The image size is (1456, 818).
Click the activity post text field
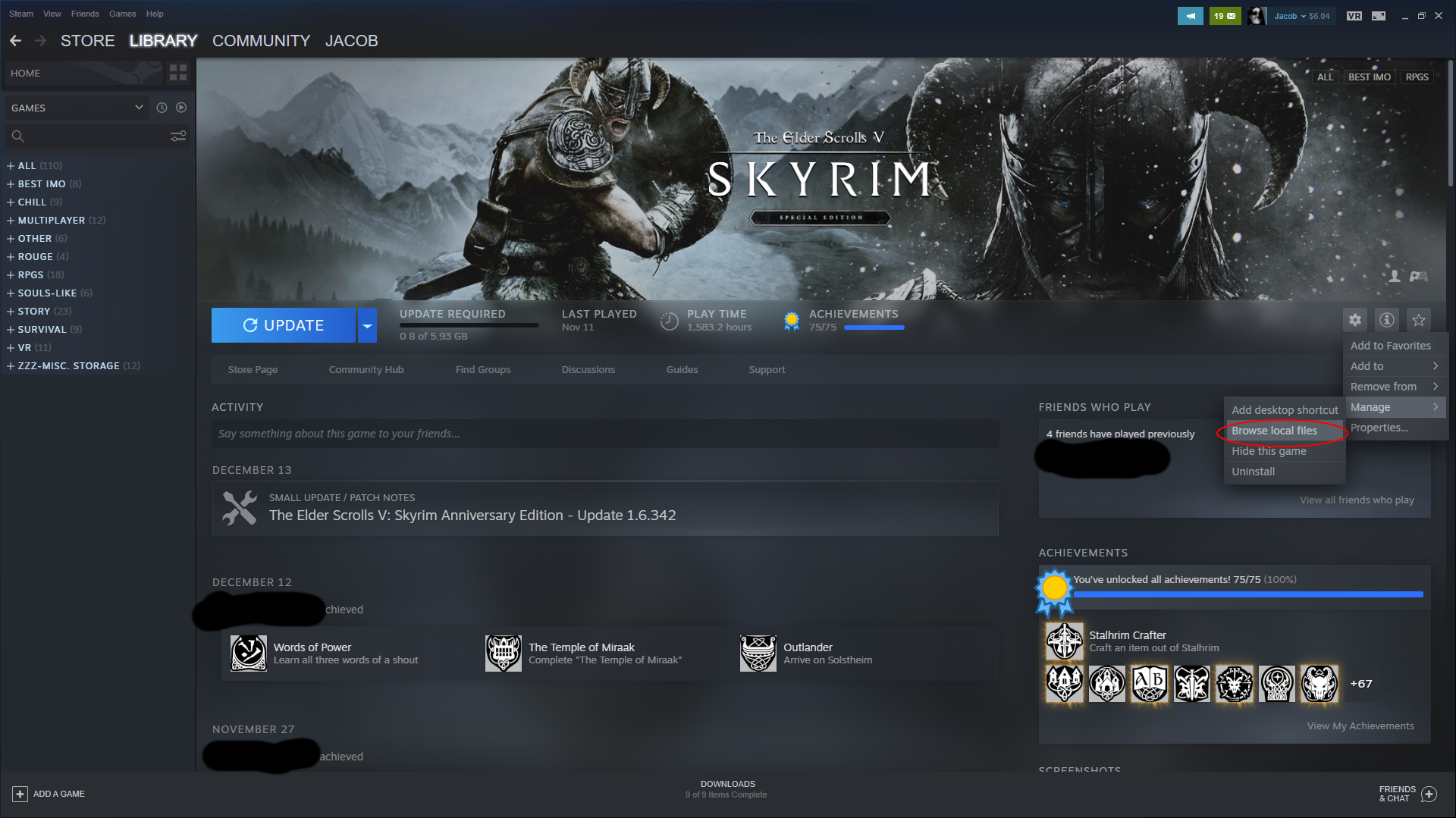pos(605,434)
